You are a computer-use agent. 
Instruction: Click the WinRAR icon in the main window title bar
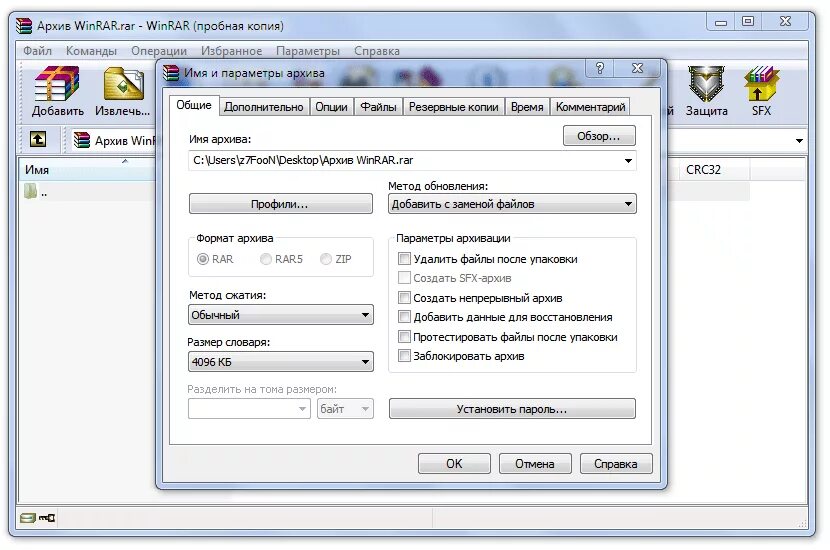click(24, 26)
